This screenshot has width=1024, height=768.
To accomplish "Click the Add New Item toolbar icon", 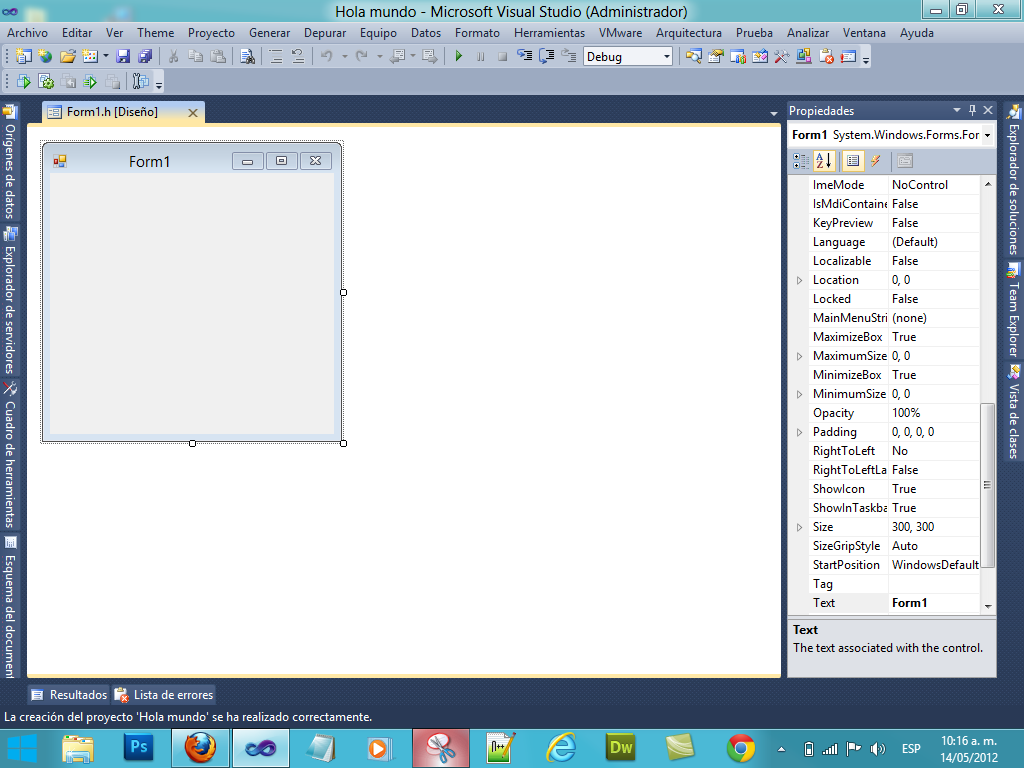I will [89, 57].
